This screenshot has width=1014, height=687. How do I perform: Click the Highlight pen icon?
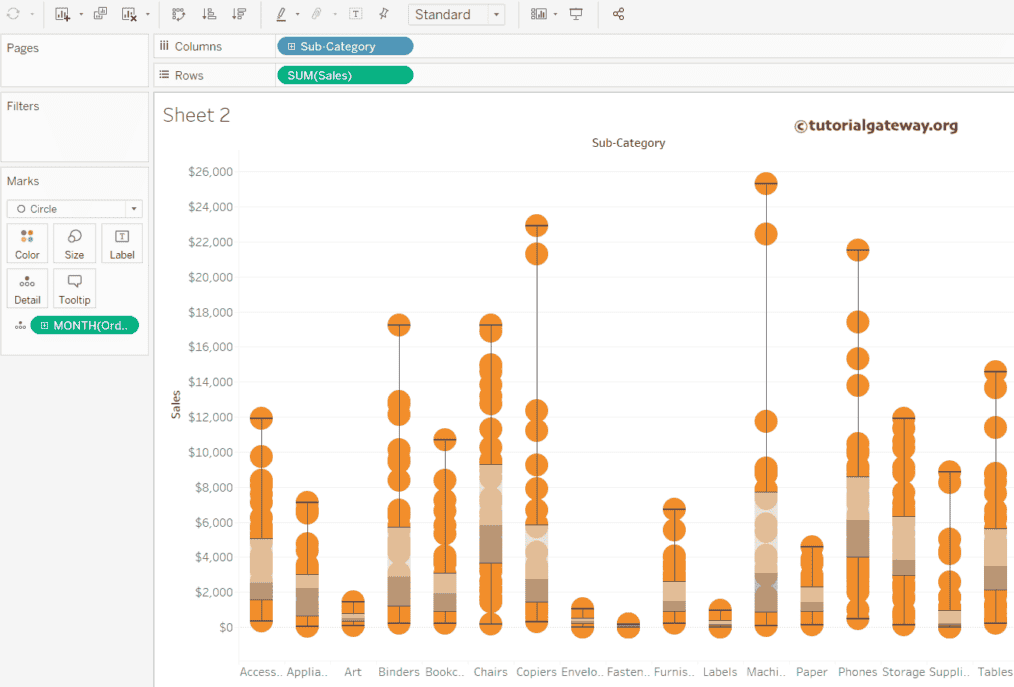coord(281,14)
